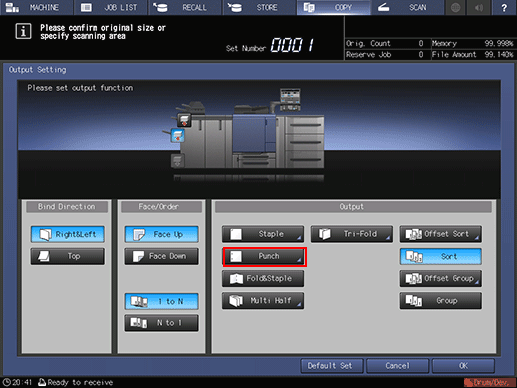
Task: Switch binding direction to Top
Action: click(x=68, y=256)
